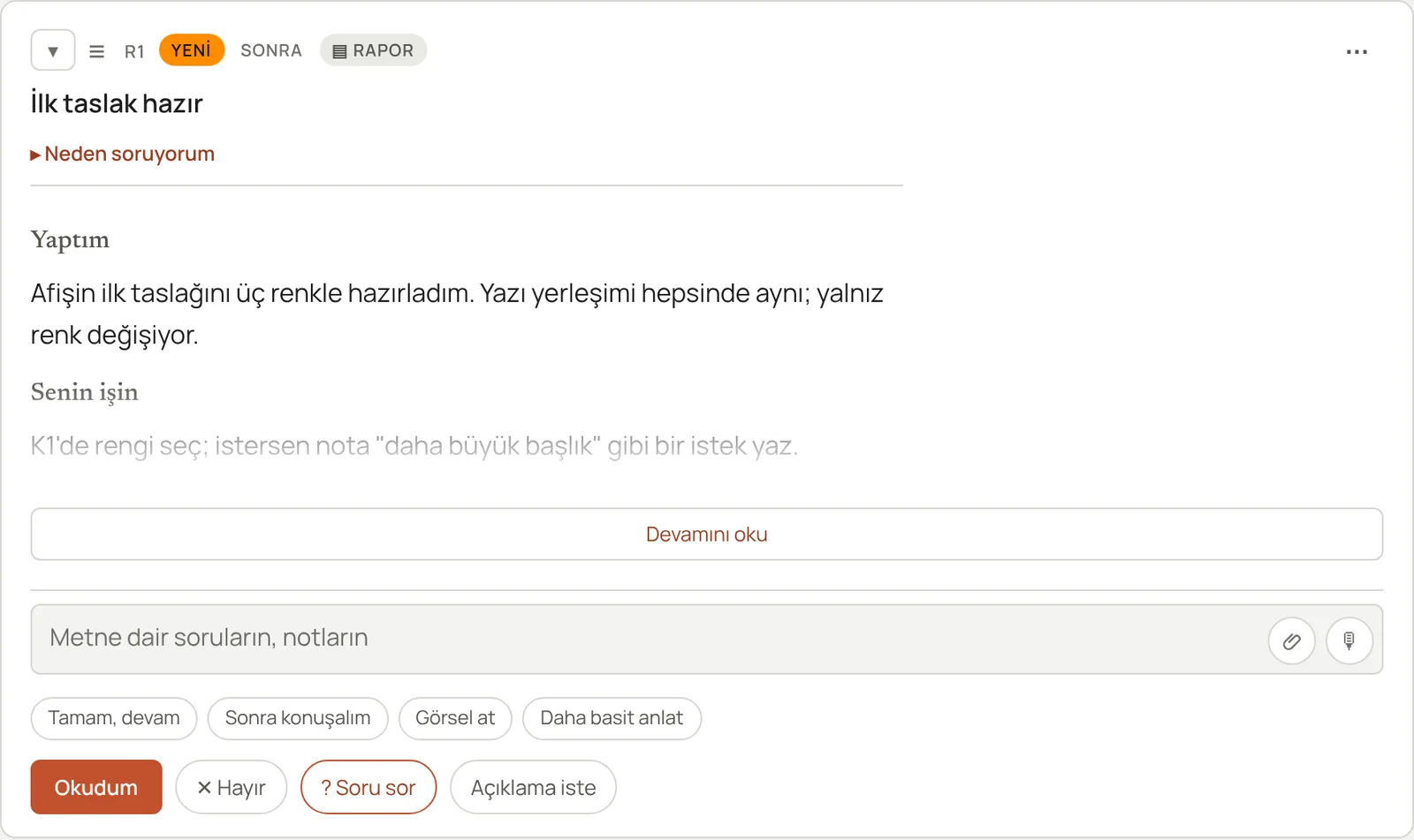Click the YENİ status badge
Viewport: 1414px width, 840px height.
click(192, 50)
